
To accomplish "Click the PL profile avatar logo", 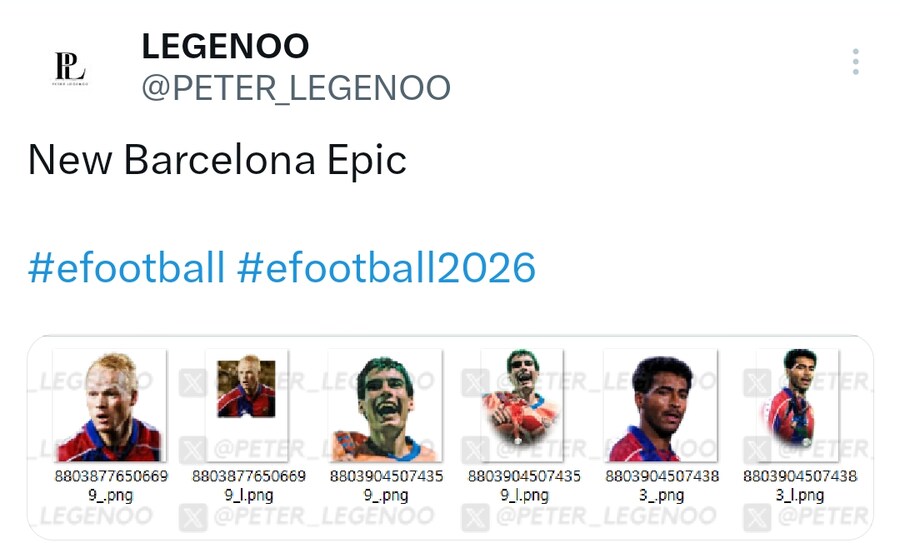I will click(x=70, y=68).
